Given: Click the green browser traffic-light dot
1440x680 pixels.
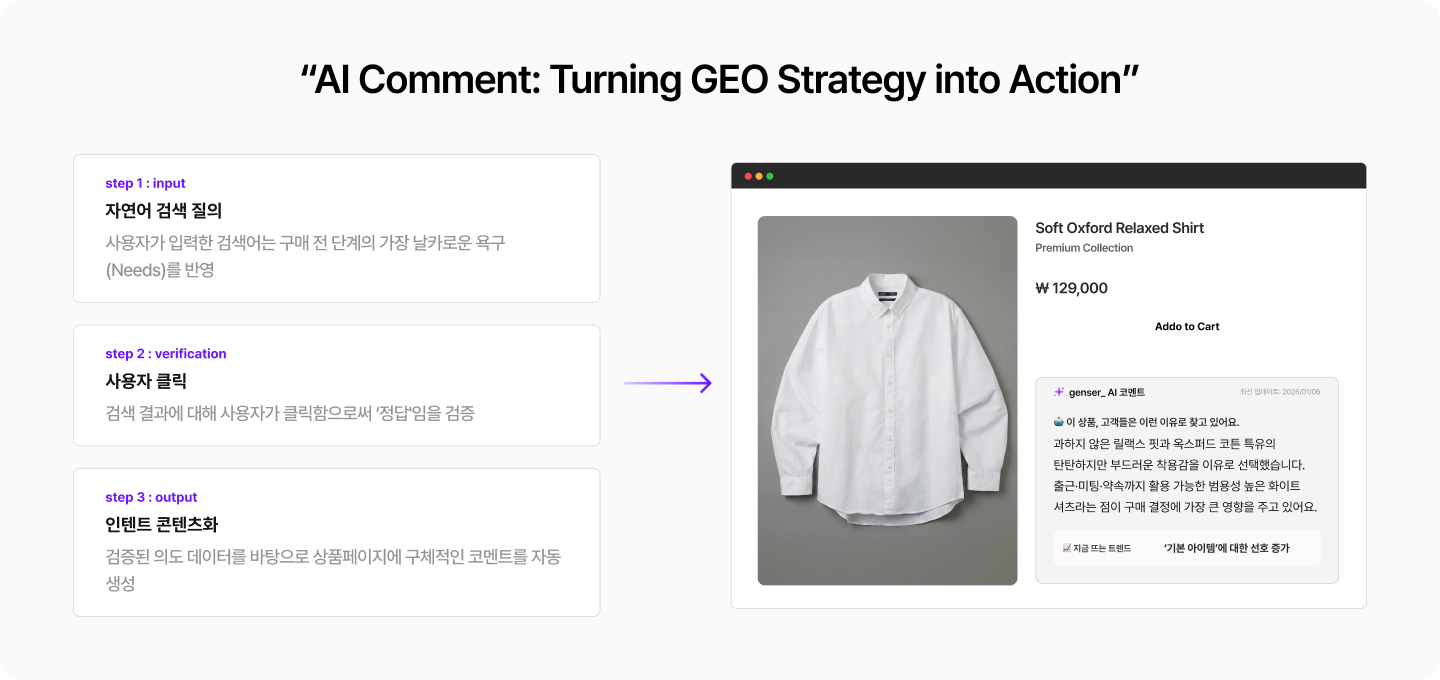Looking at the screenshot, I should (769, 174).
